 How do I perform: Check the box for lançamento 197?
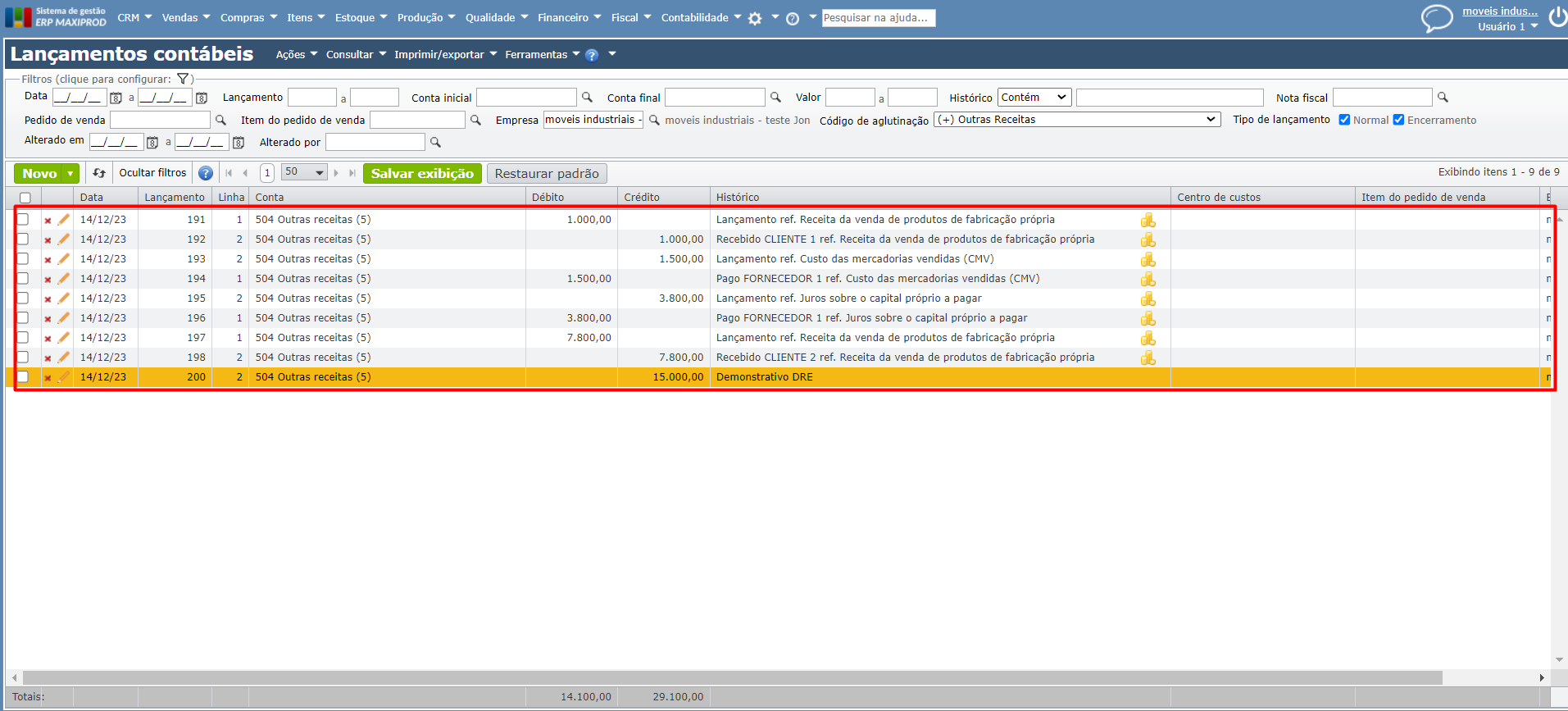click(23, 337)
